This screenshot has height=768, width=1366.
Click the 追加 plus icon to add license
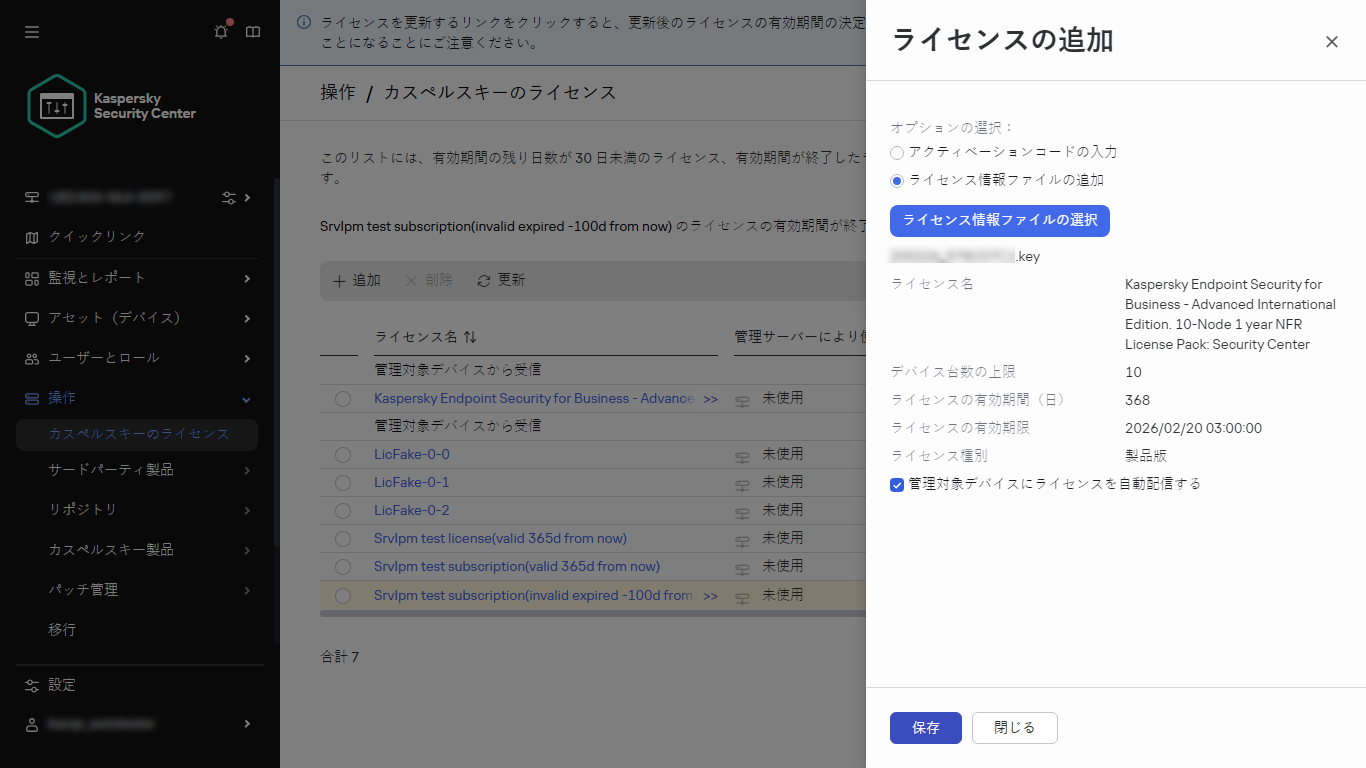click(338, 281)
